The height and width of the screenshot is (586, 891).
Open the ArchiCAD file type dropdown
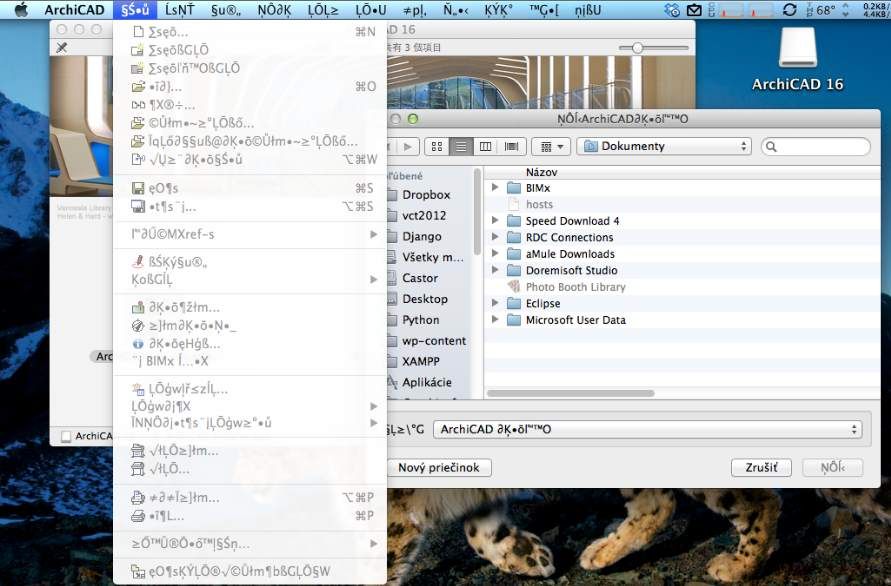click(647, 430)
